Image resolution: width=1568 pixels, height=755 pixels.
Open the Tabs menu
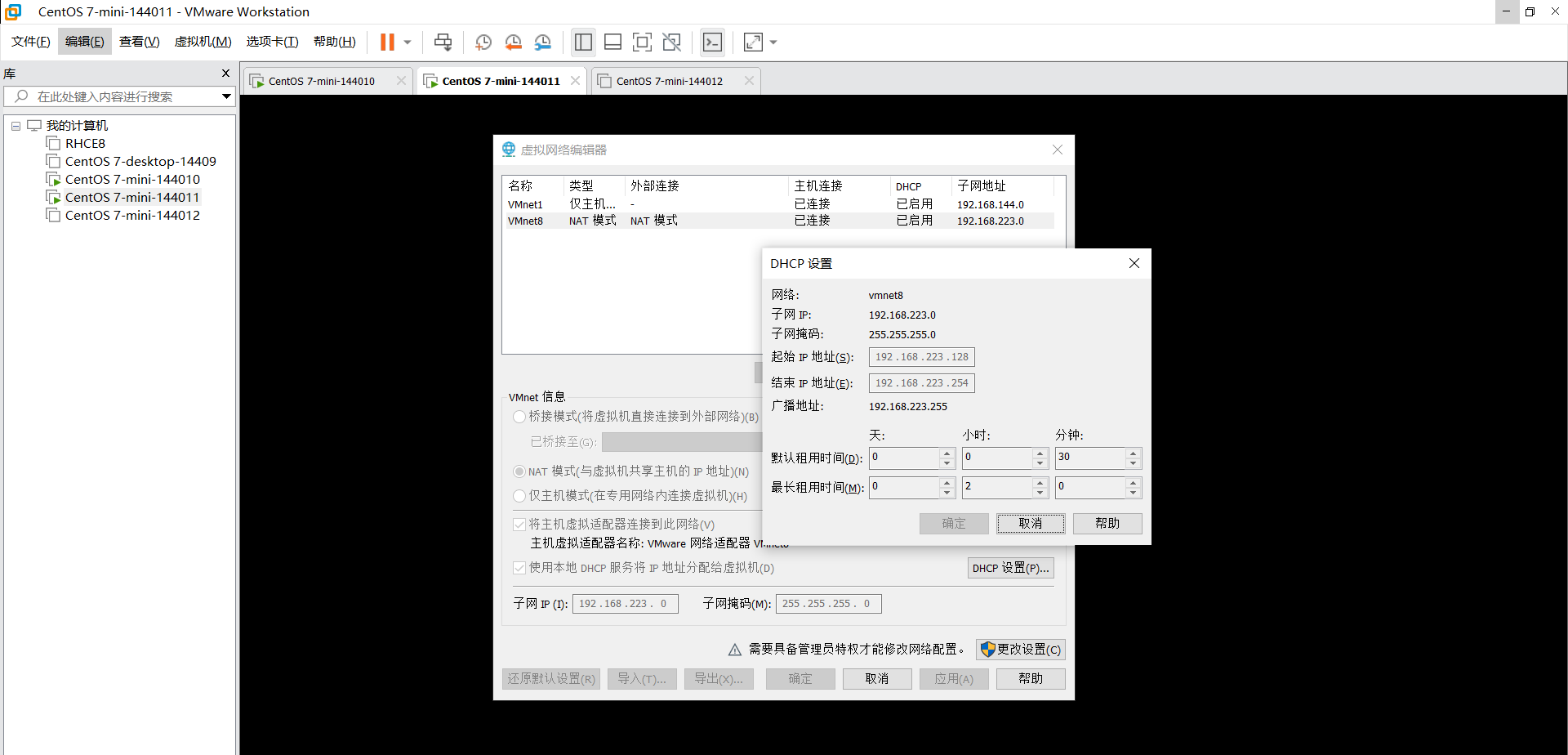pos(272,42)
